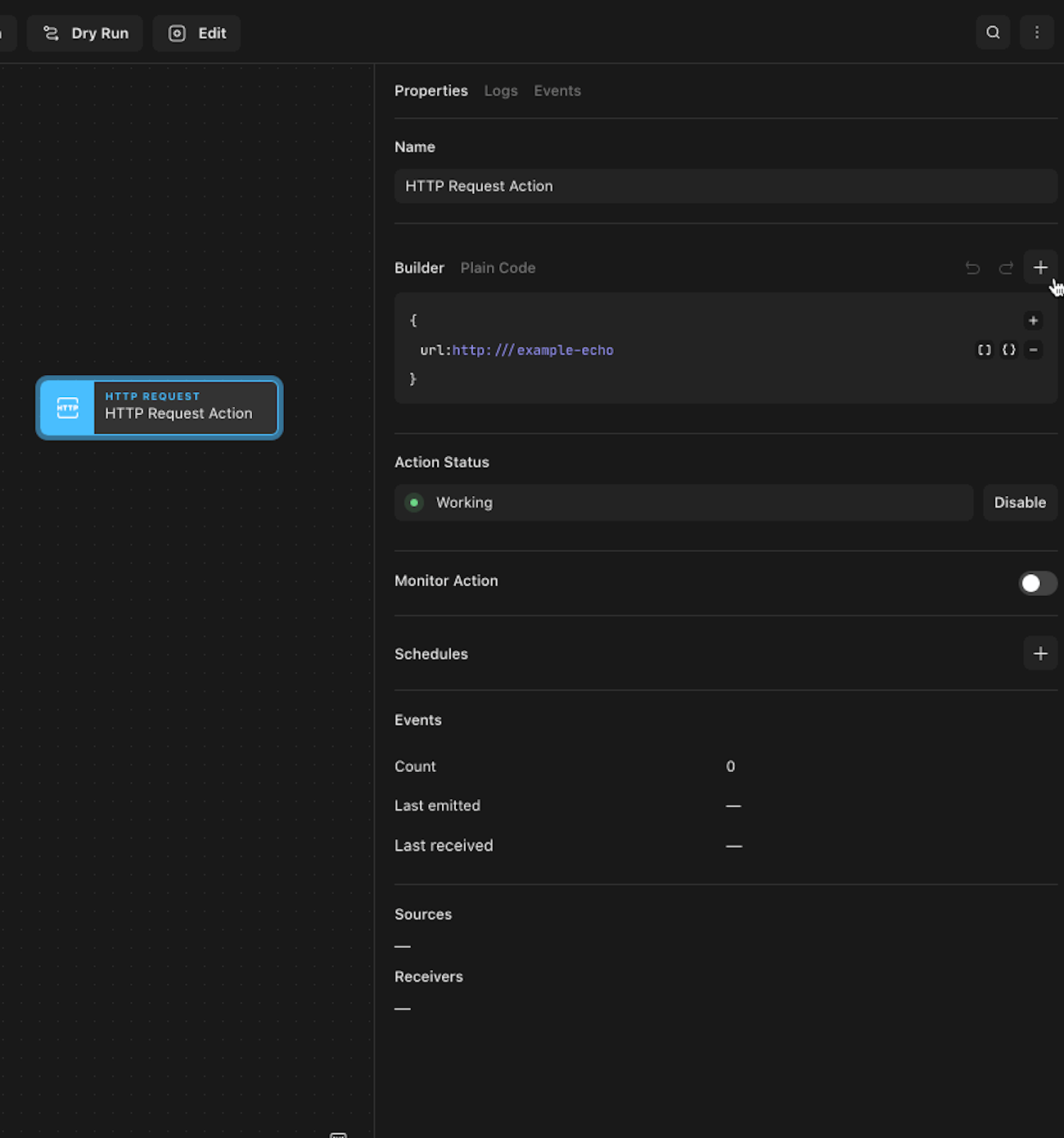This screenshot has width=1064, height=1138.
Task: Switch to the Events tab
Action: 557,91
